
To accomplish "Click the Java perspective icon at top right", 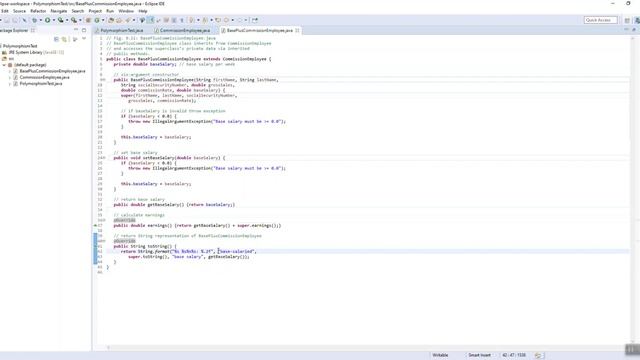I will [x=637, y=20].
